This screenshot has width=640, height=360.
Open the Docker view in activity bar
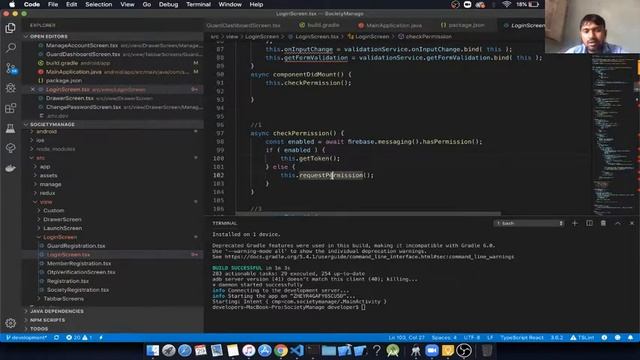(x=11, y=168)
